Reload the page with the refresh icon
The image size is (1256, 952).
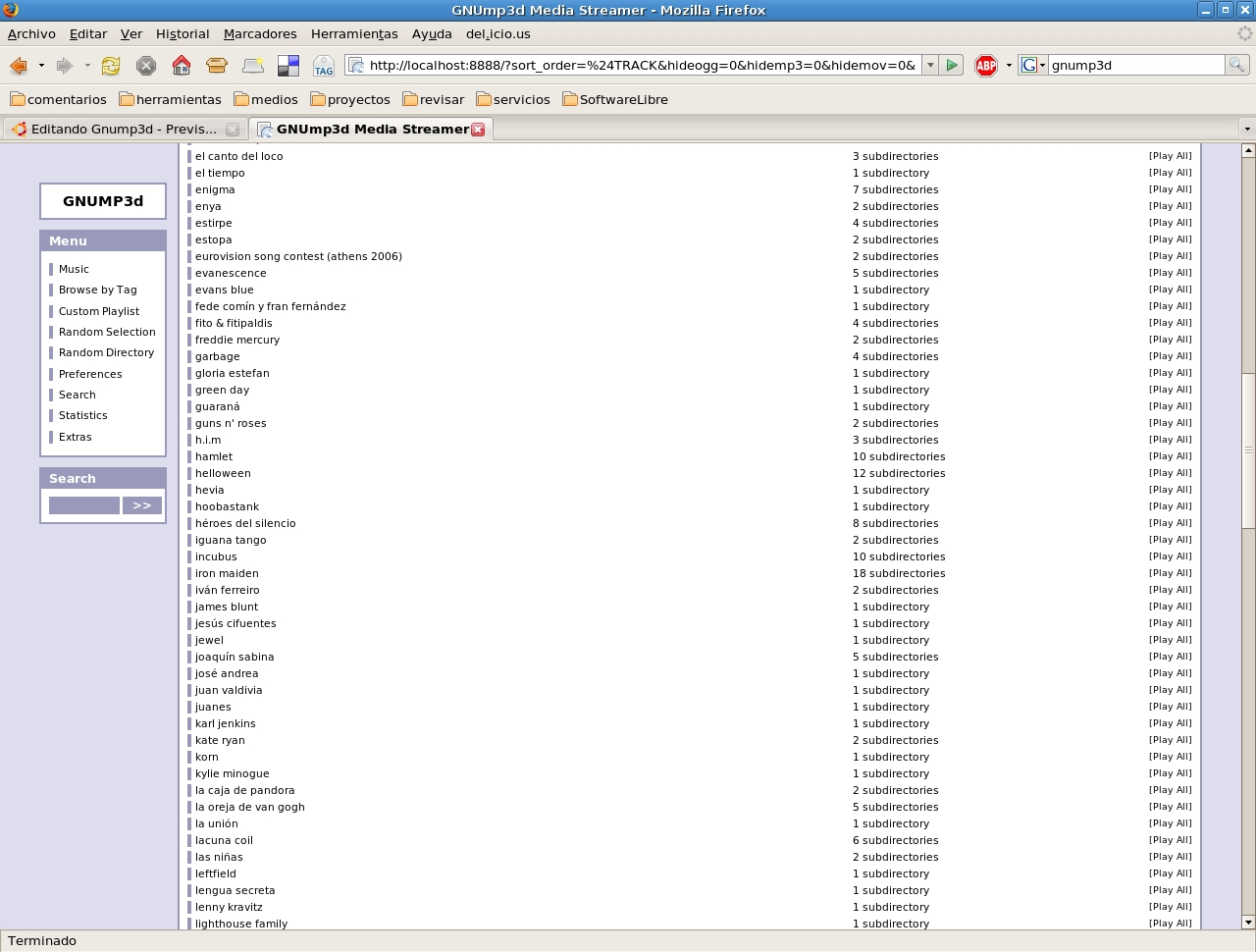[111, 66]
